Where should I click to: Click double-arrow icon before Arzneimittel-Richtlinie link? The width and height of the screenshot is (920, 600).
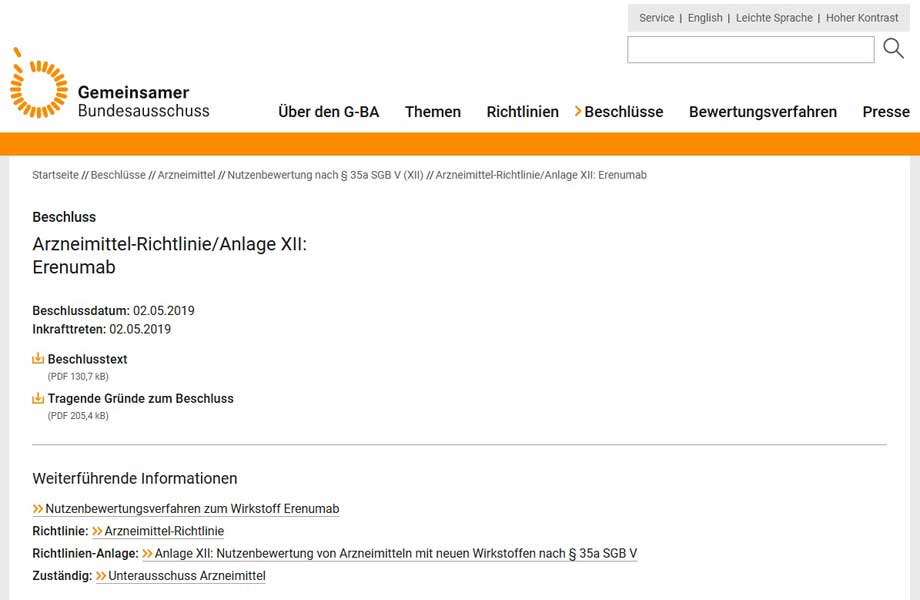click(97, 531)
